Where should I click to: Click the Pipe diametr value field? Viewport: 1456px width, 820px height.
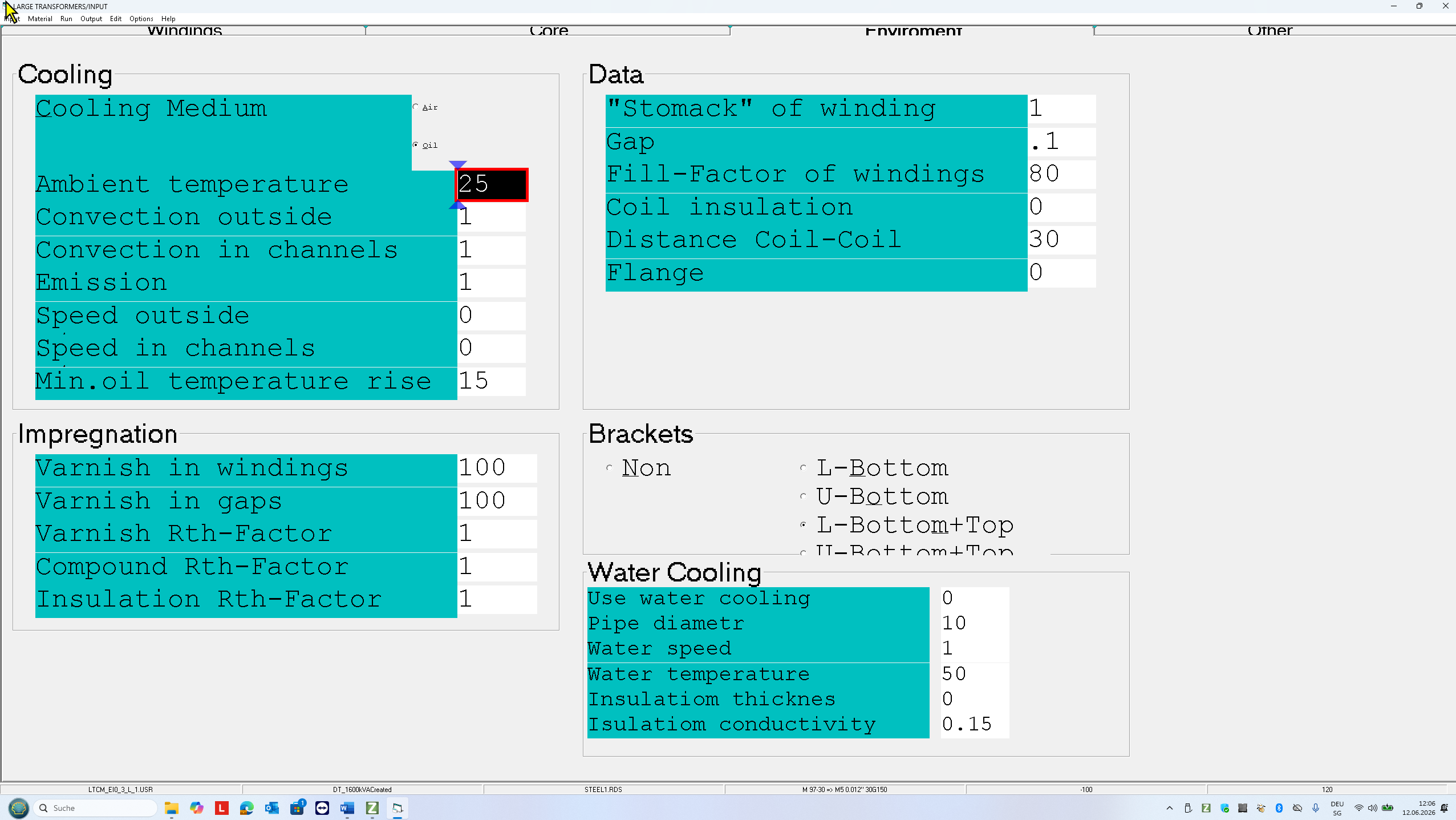975,624
